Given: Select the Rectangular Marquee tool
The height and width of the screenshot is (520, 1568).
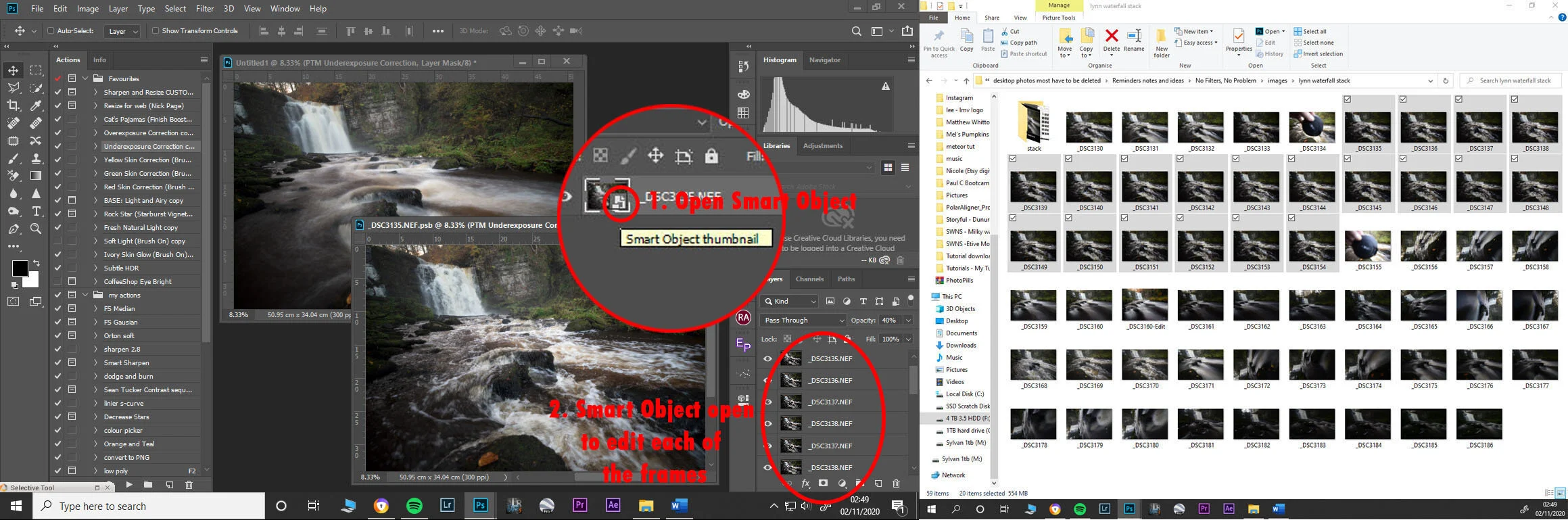Looking at the screenshot, I should point(36,70).
